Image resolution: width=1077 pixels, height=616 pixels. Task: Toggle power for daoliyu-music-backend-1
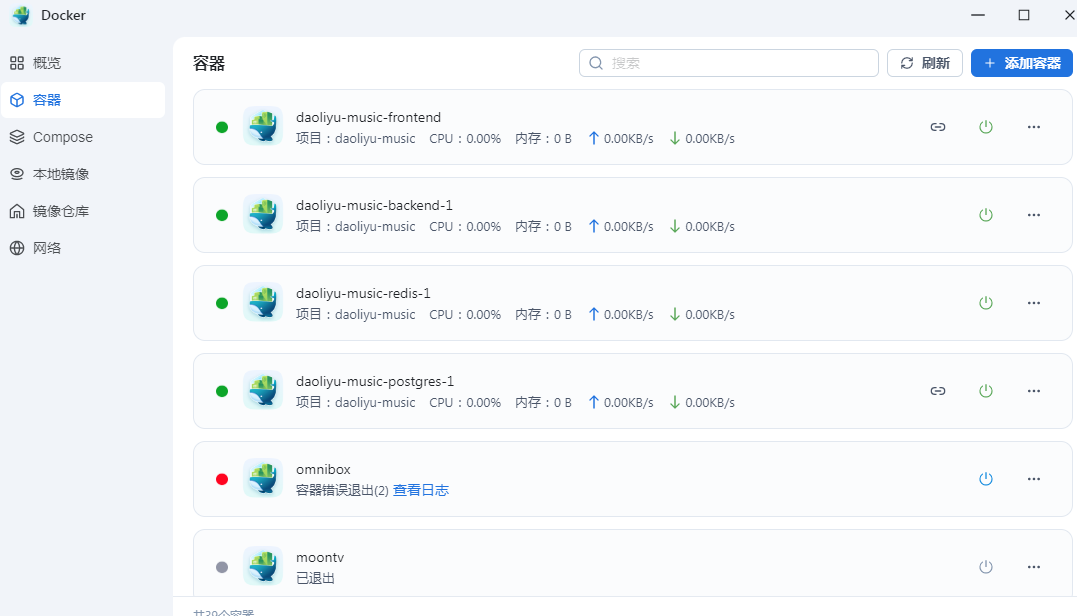986,215
